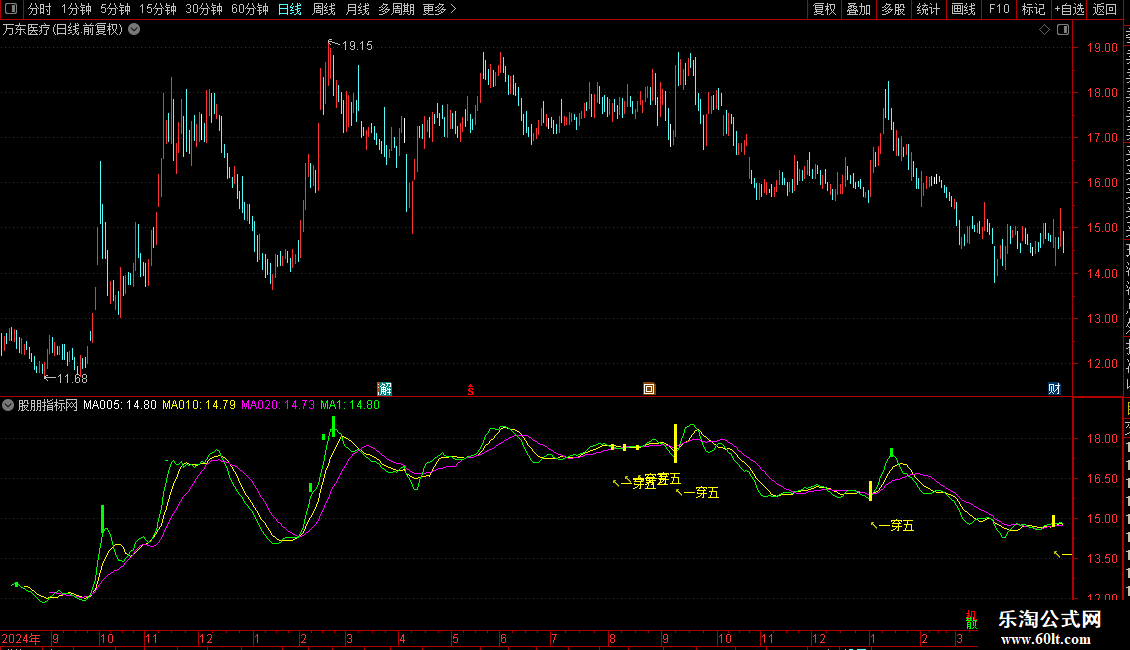Click the 扣散 indicator icon near time axis
Screen dimensions: 1130x650
coord(971,620)
